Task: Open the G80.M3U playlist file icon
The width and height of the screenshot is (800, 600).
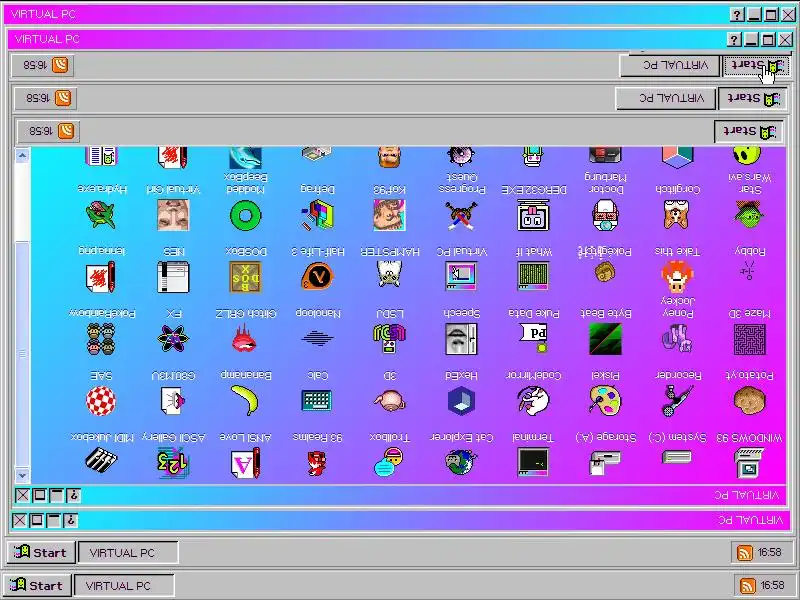Action: 173,401
